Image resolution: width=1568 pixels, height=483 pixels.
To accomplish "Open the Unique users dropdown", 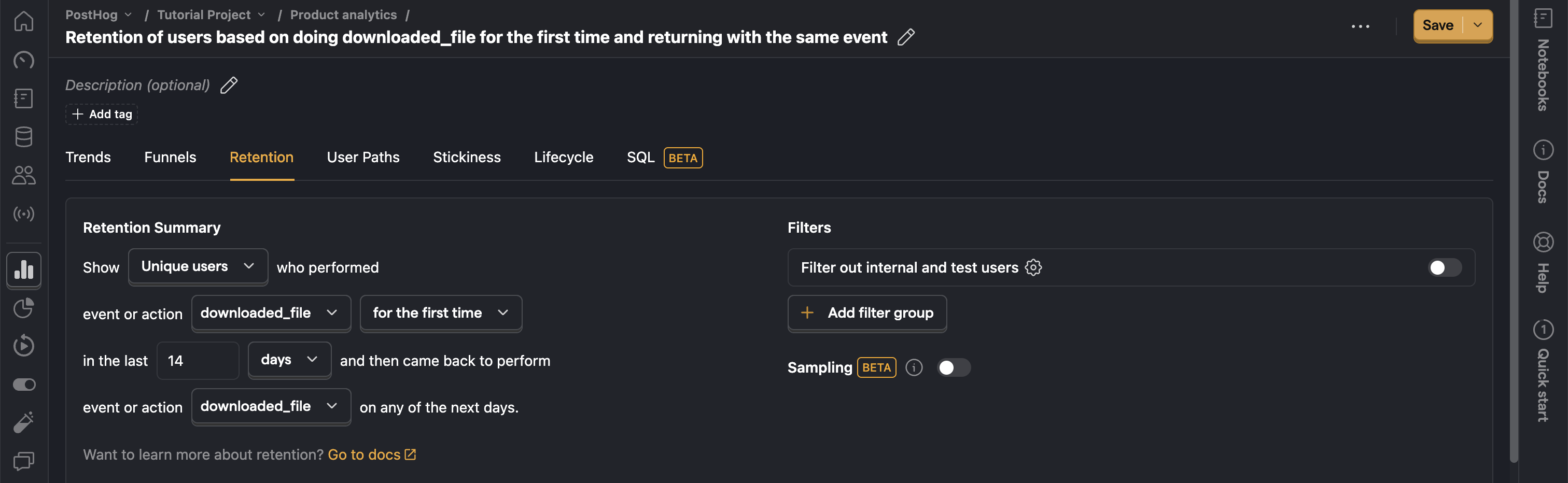I will click(x=198, y=266).
